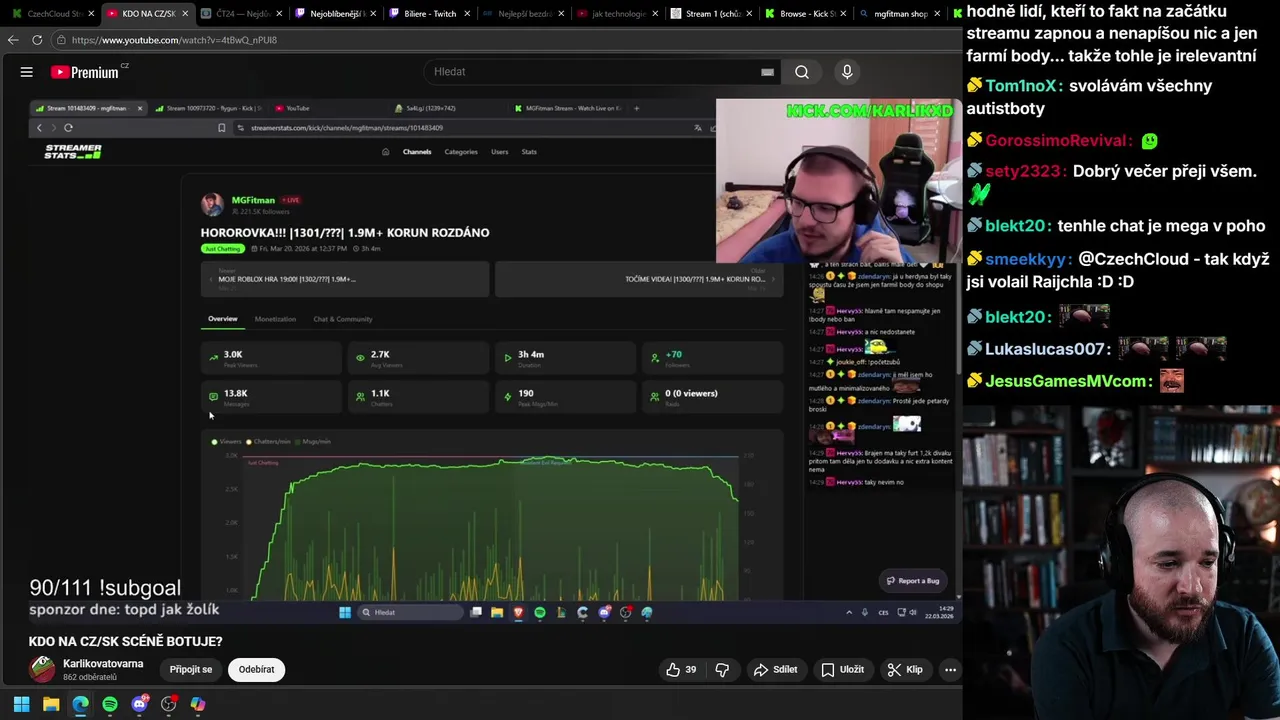The image size is (1280, 720).
Task: Click Tom1noX username in the chat overlay
Action: click(1023, 86)
